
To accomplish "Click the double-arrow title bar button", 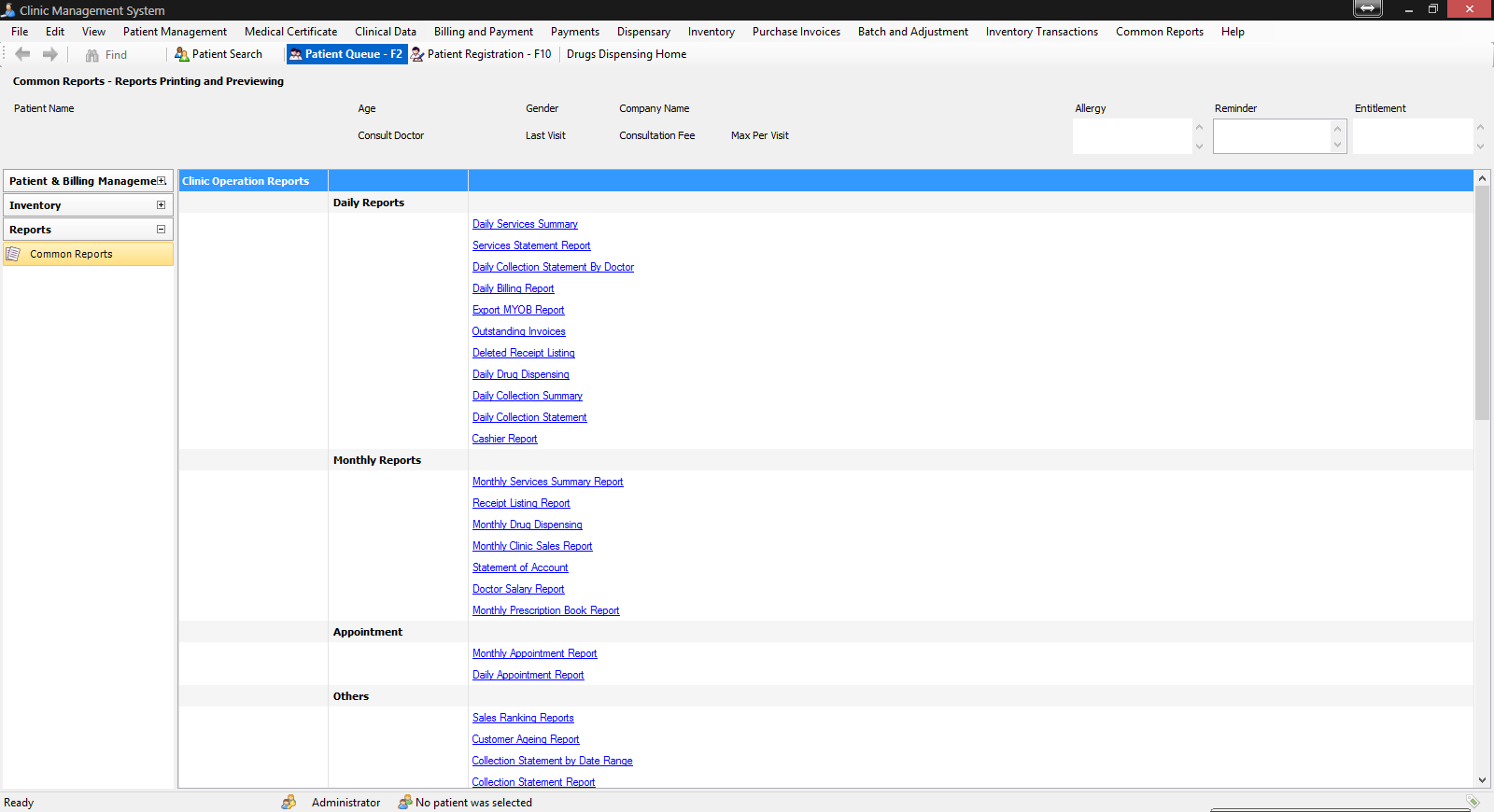I will coord(1367,8).
